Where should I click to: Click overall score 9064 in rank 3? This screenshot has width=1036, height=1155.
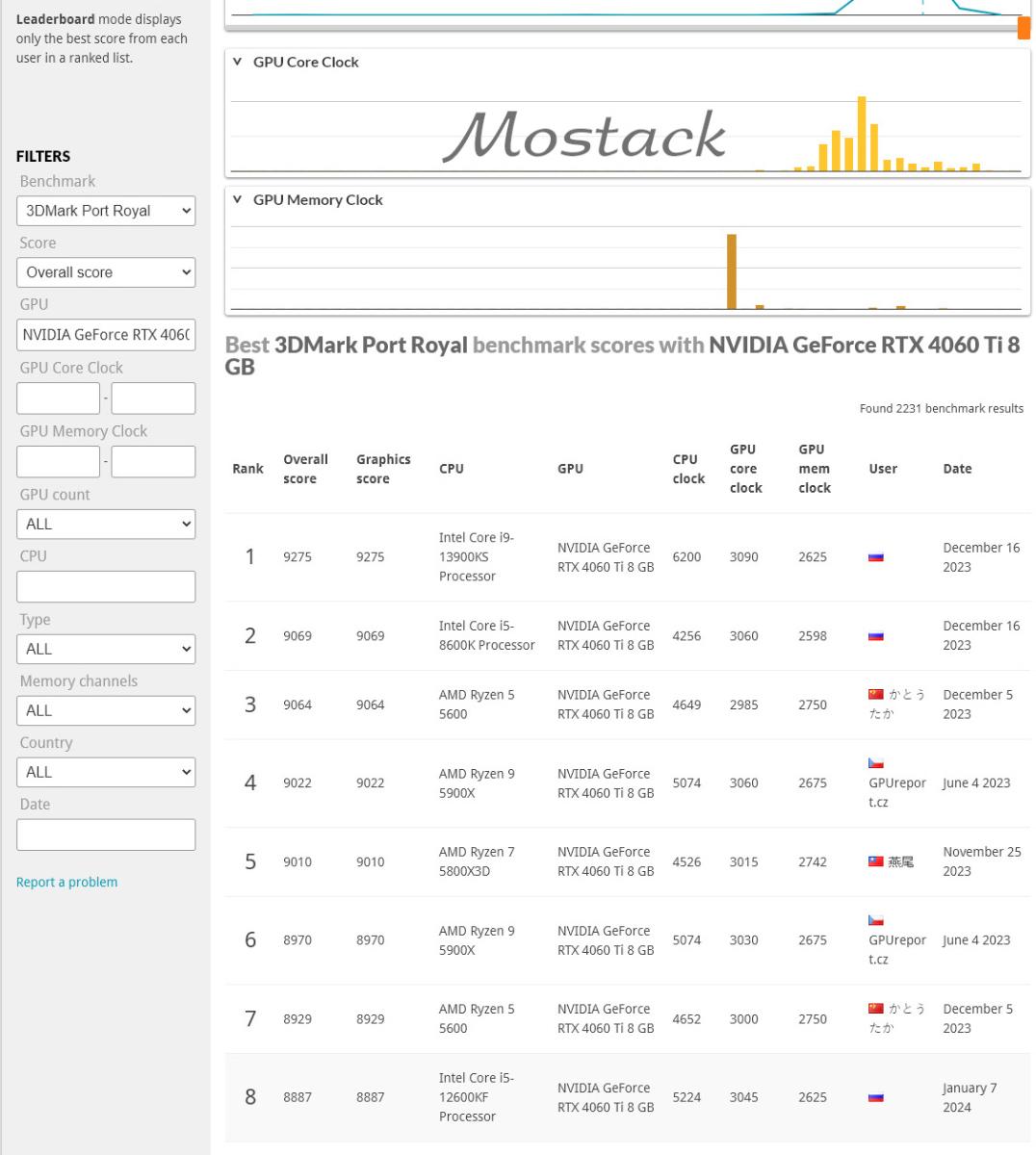pos(298,705)
